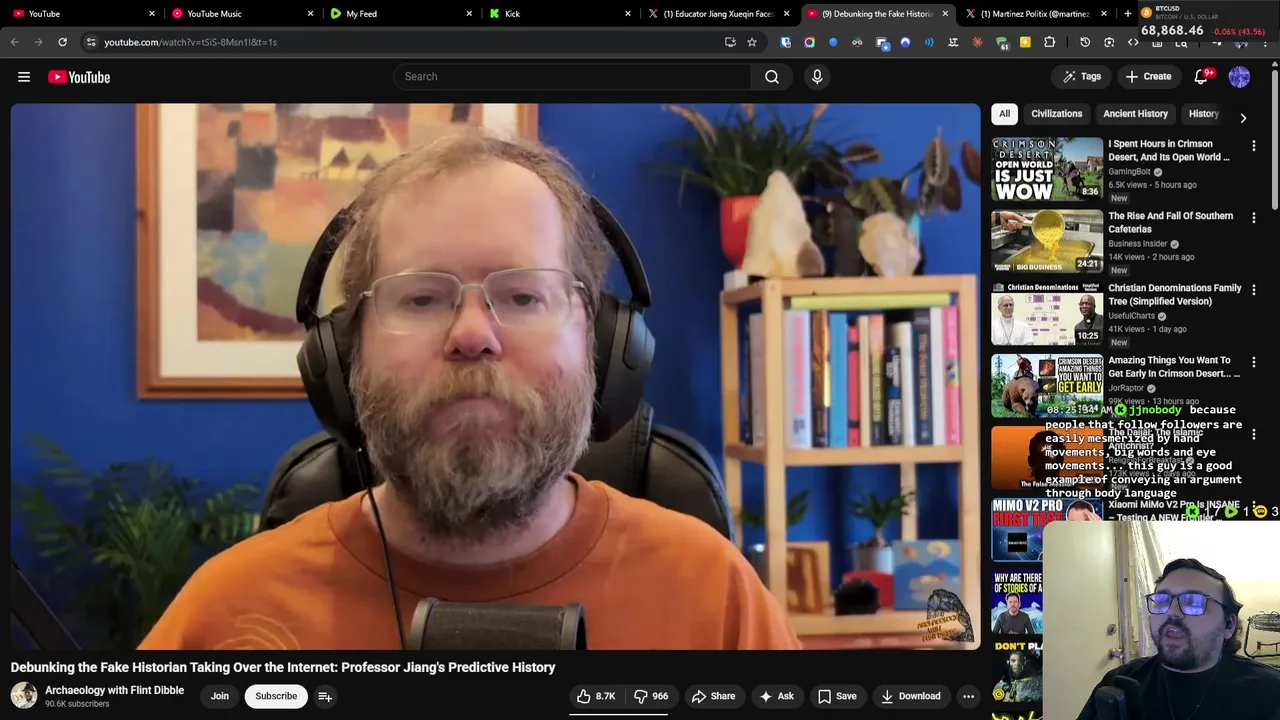
Task: Select the Ancient History filter chip
Action: 1135,114
